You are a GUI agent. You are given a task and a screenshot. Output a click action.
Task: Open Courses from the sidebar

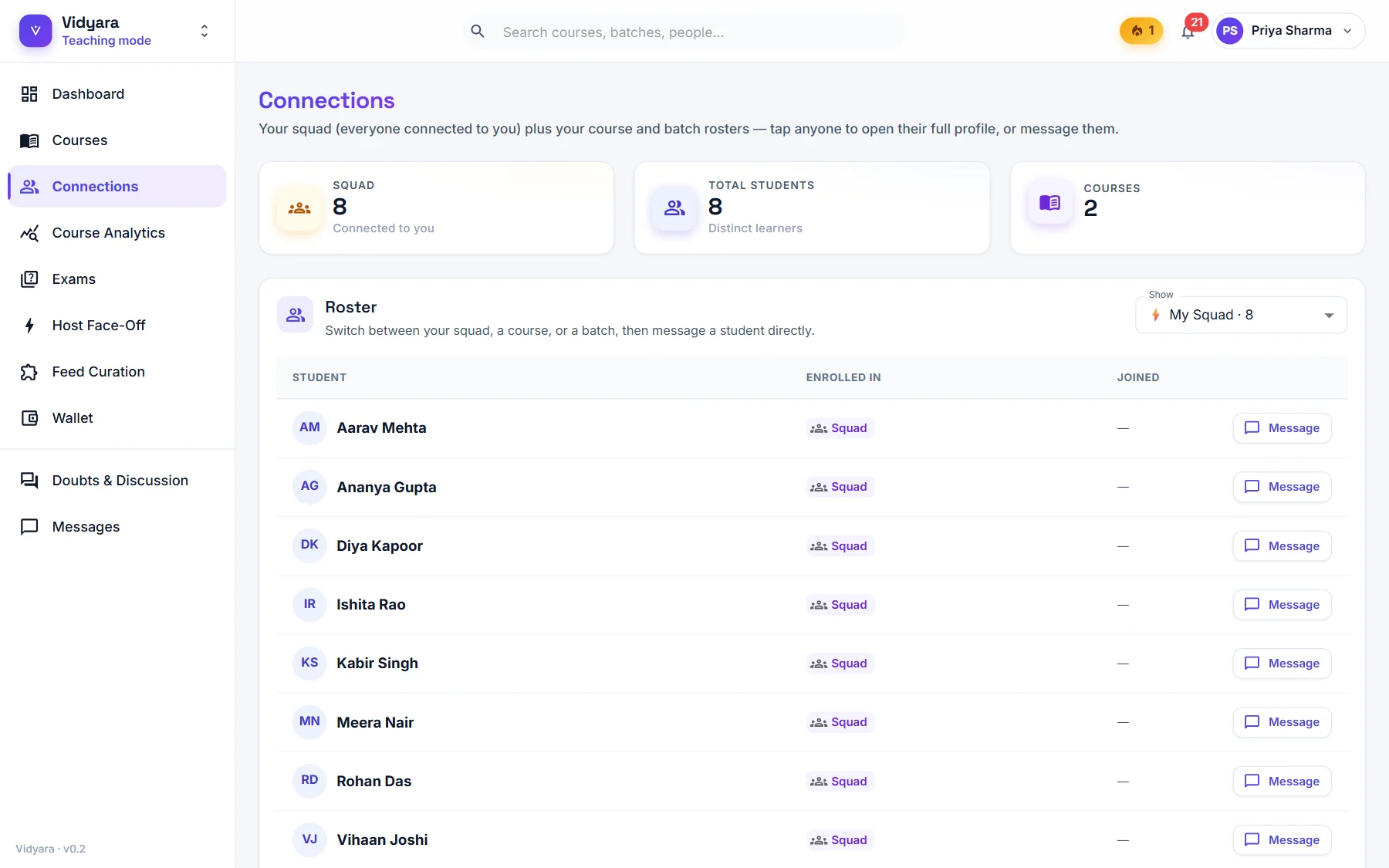click(x=117, y=140)
